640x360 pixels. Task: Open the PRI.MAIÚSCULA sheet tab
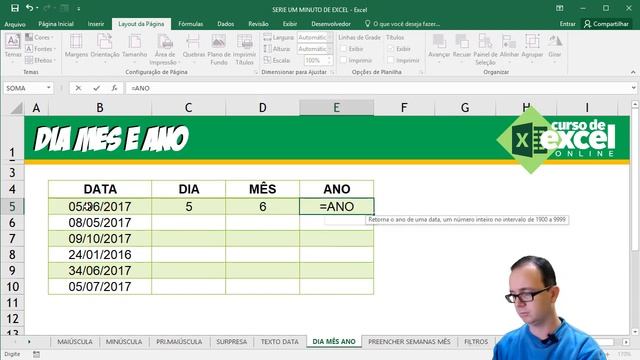click(x=179, y=341)
